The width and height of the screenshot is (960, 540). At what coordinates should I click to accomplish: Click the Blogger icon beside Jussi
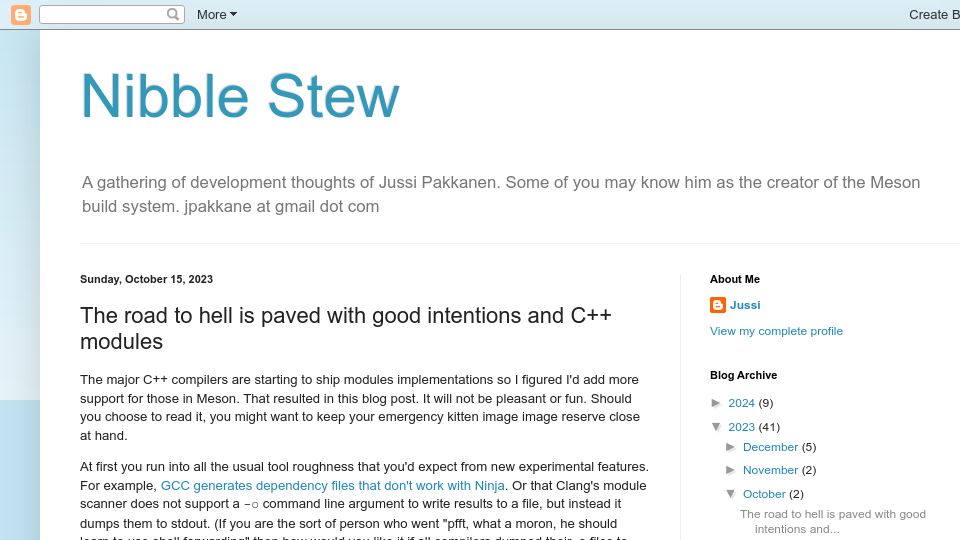[x=718, y=305]
